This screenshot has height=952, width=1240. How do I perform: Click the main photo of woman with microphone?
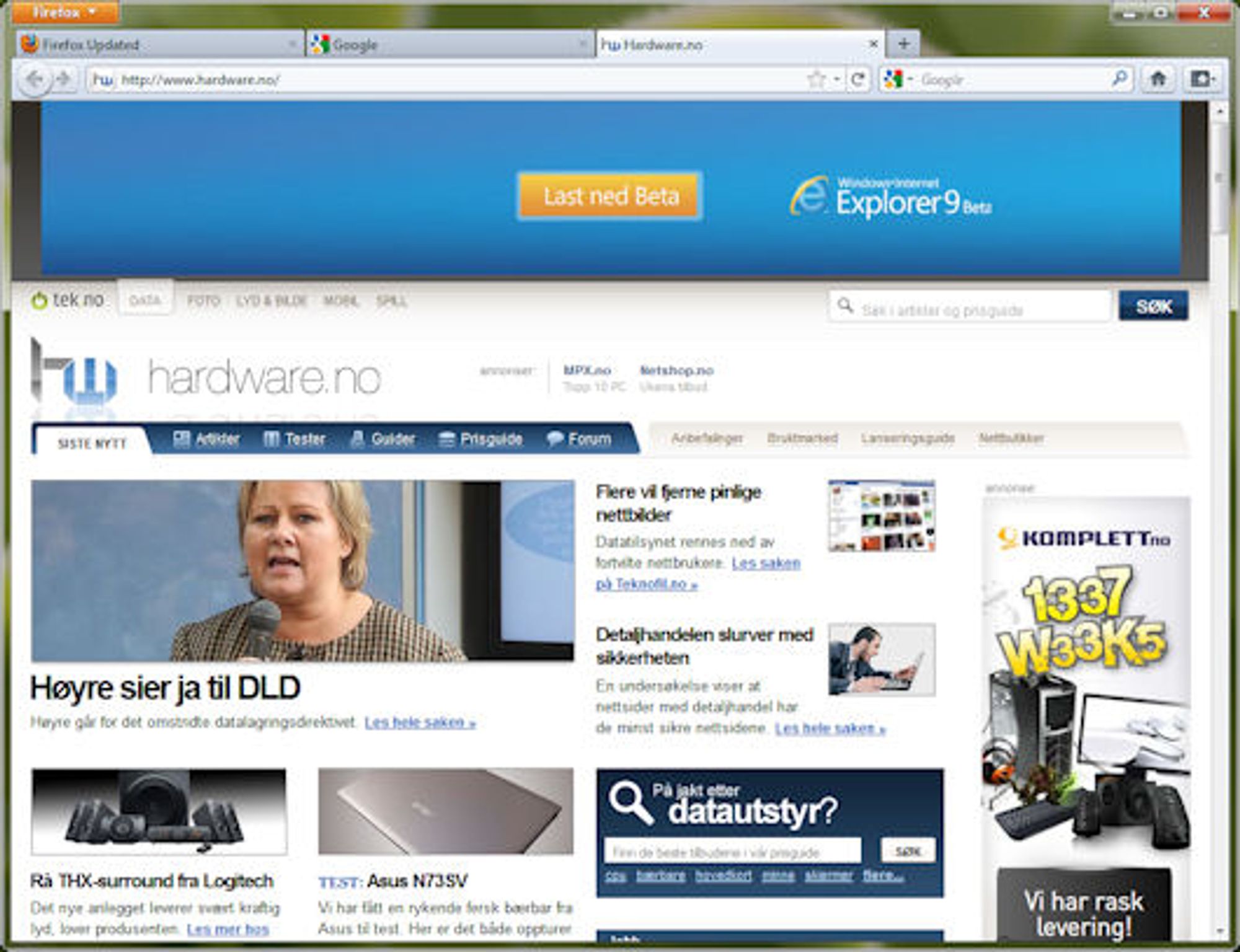(303, 571)
